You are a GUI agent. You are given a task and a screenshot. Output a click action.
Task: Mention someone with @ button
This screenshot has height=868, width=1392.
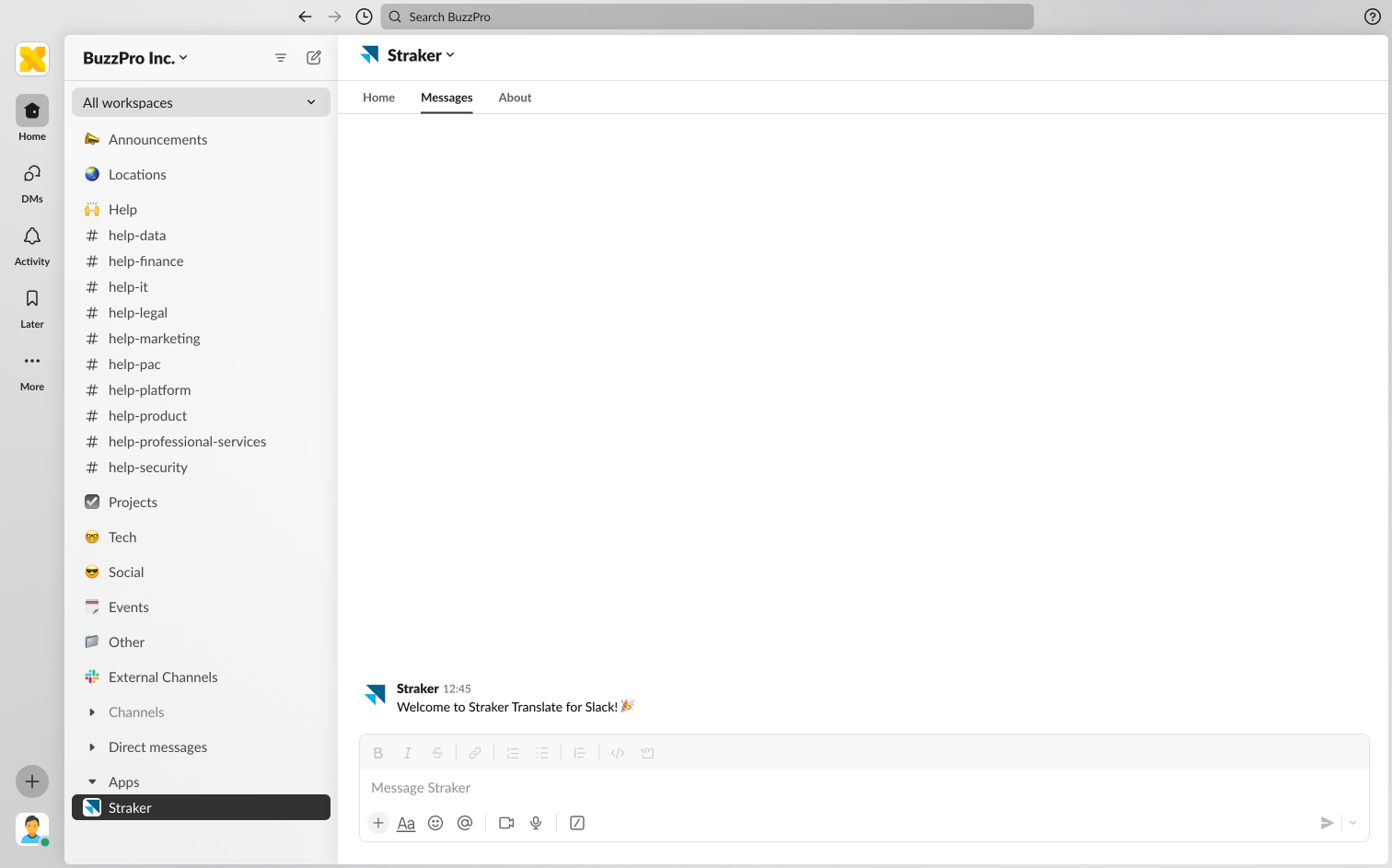point(465,823)
